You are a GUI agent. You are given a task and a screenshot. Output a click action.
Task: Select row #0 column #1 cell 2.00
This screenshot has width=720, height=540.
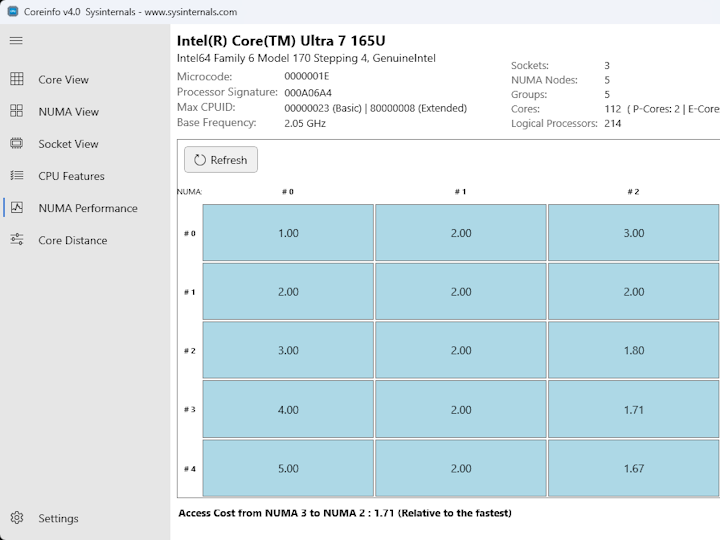click(x=461, y=233)
